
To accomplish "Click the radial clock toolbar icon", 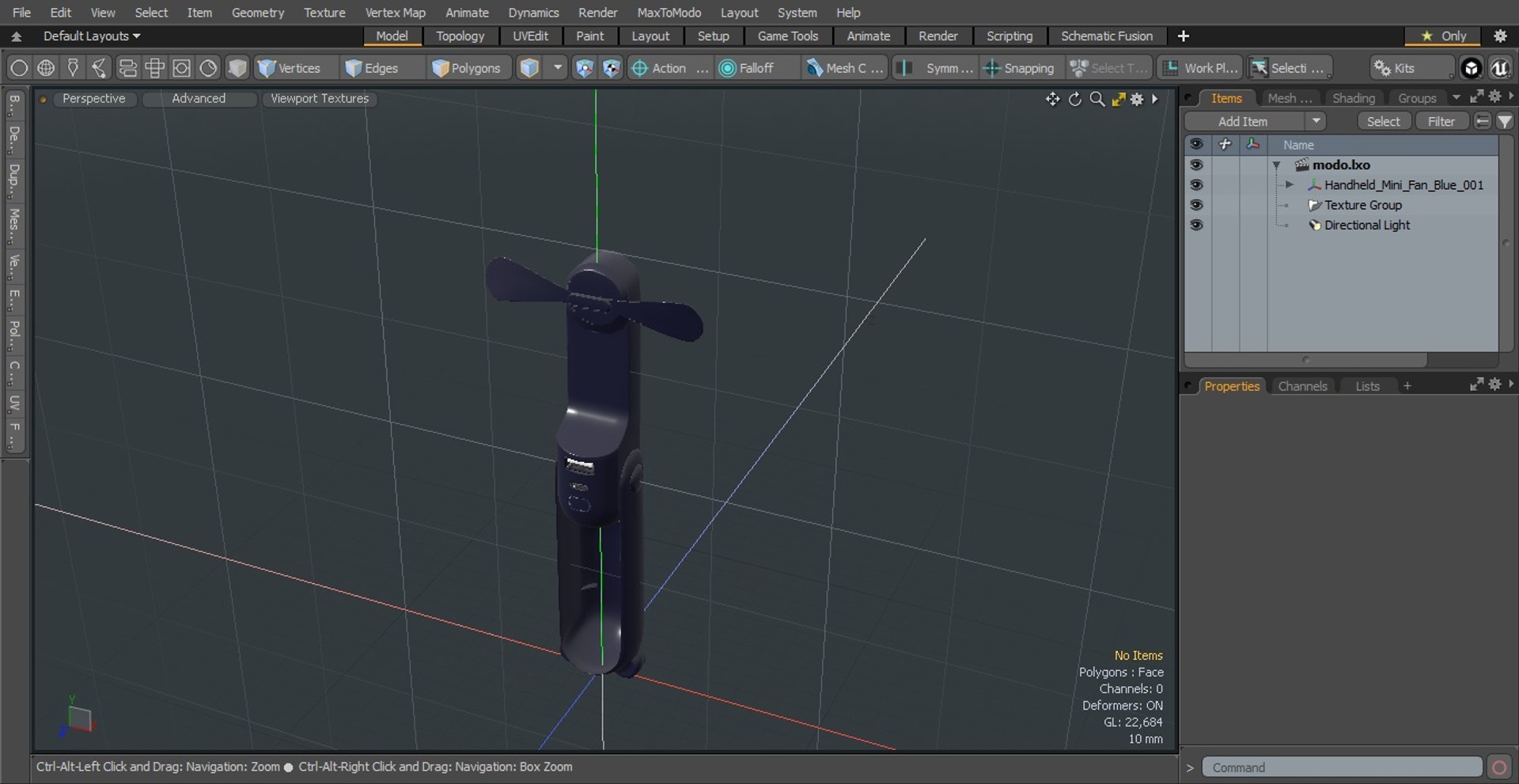I will click(x=208, y=68).
